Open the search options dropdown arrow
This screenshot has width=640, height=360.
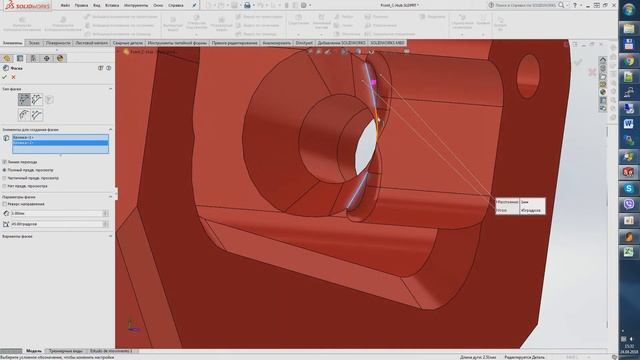pyautogui.click(x=567, y=5)
